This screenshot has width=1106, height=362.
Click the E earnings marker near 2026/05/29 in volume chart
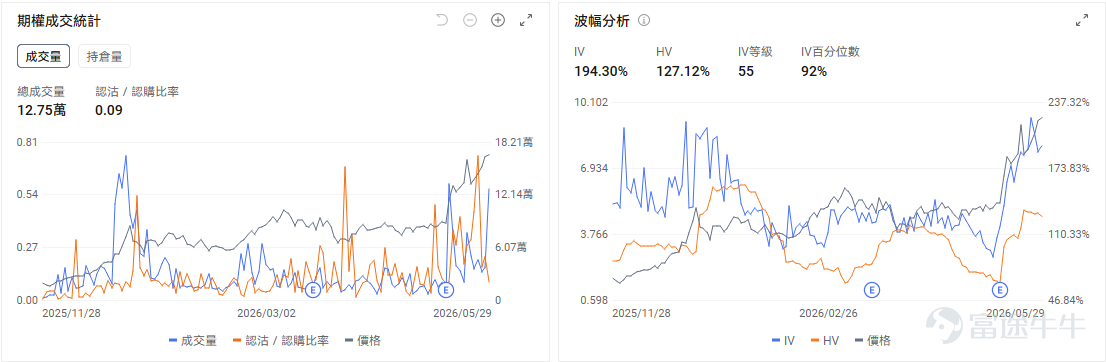tap(445, 289)
